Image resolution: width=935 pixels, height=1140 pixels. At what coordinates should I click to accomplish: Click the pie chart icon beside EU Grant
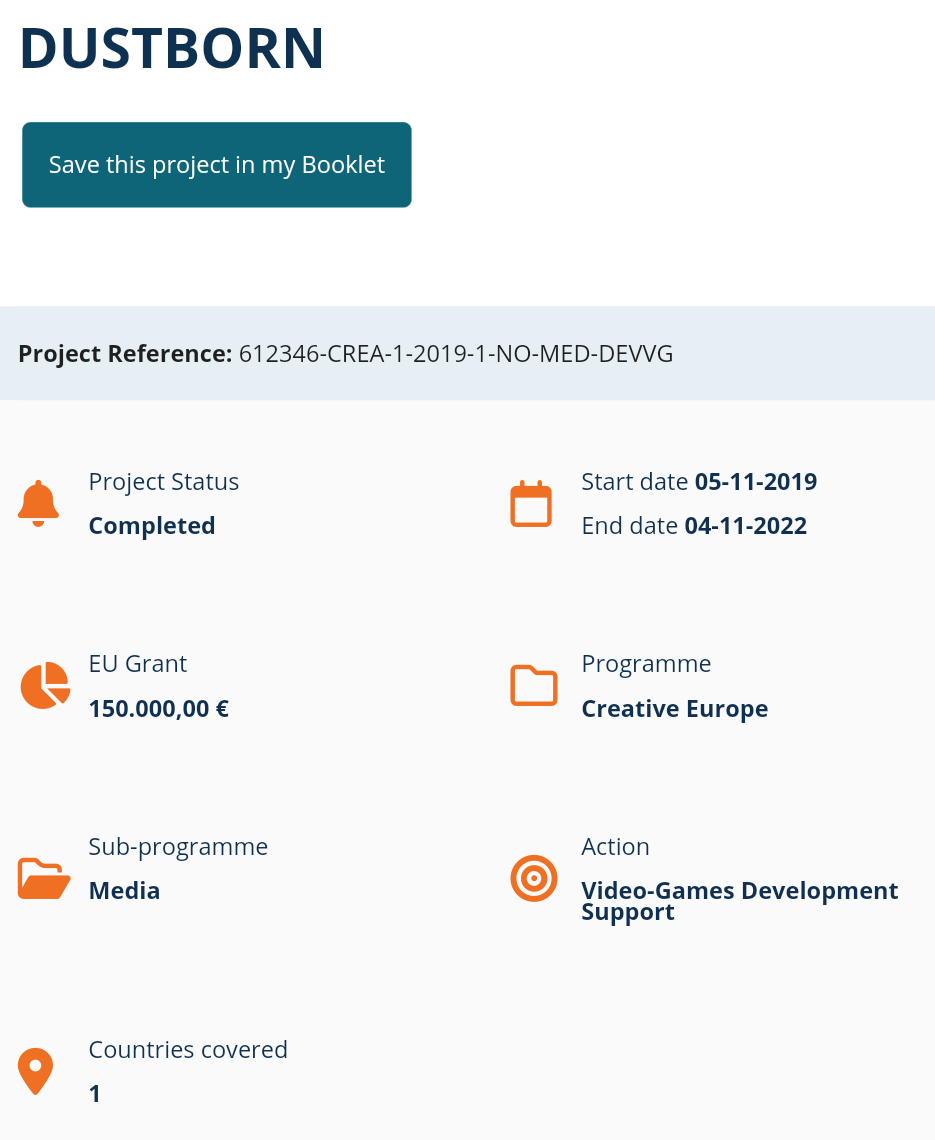click(45, 686)
